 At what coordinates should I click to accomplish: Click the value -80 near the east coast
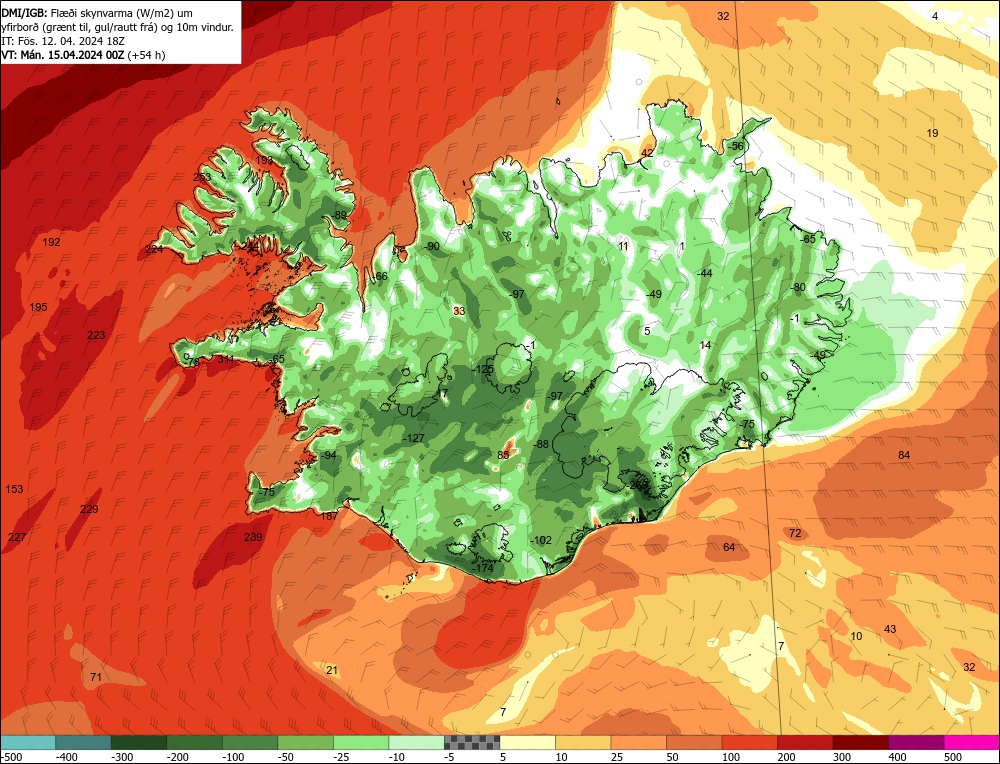(798, 287)
